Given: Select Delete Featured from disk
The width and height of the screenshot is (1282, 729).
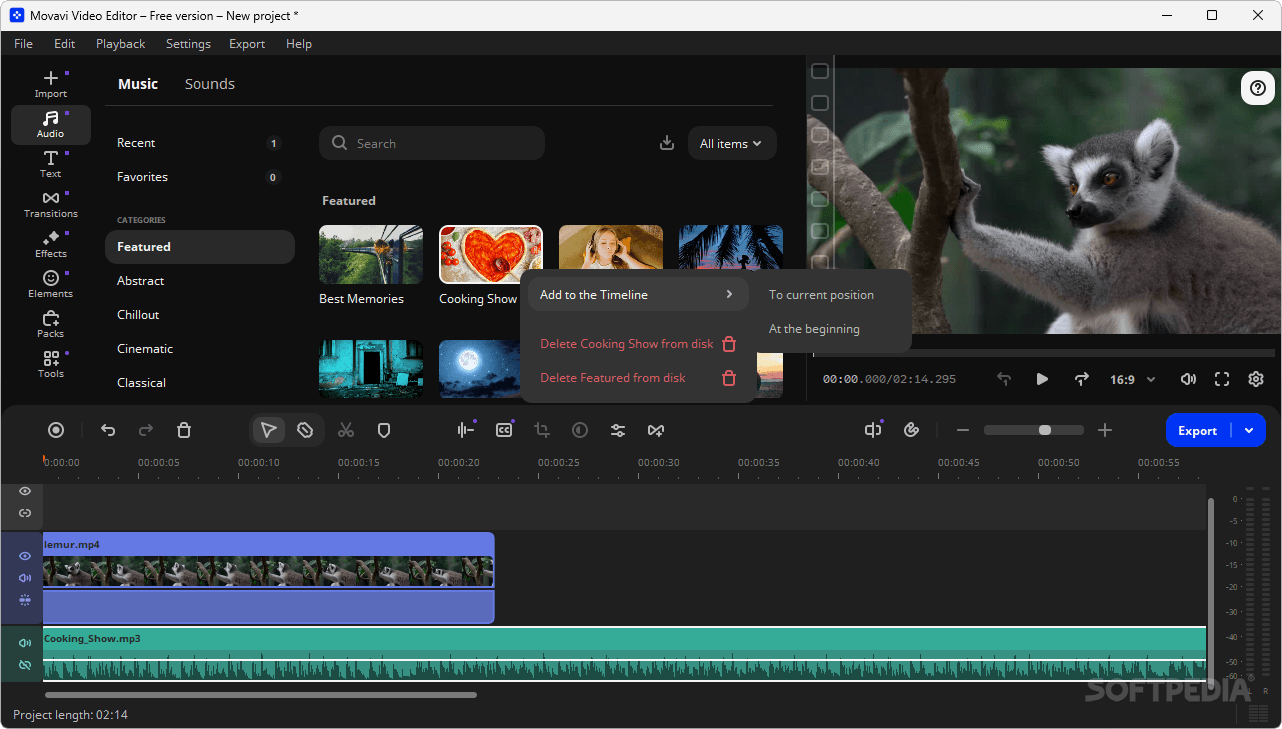Looking at the screenshot, I should 638,378.
